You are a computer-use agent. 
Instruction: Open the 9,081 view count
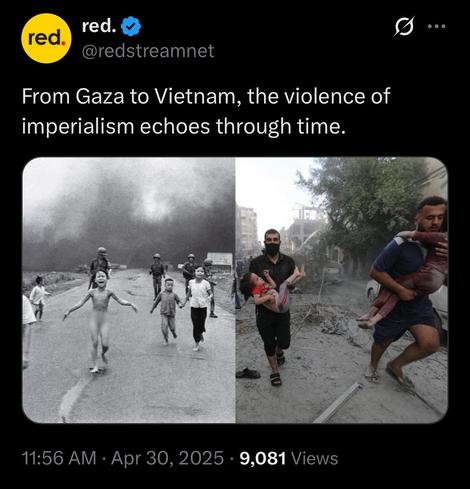[262, 458]
